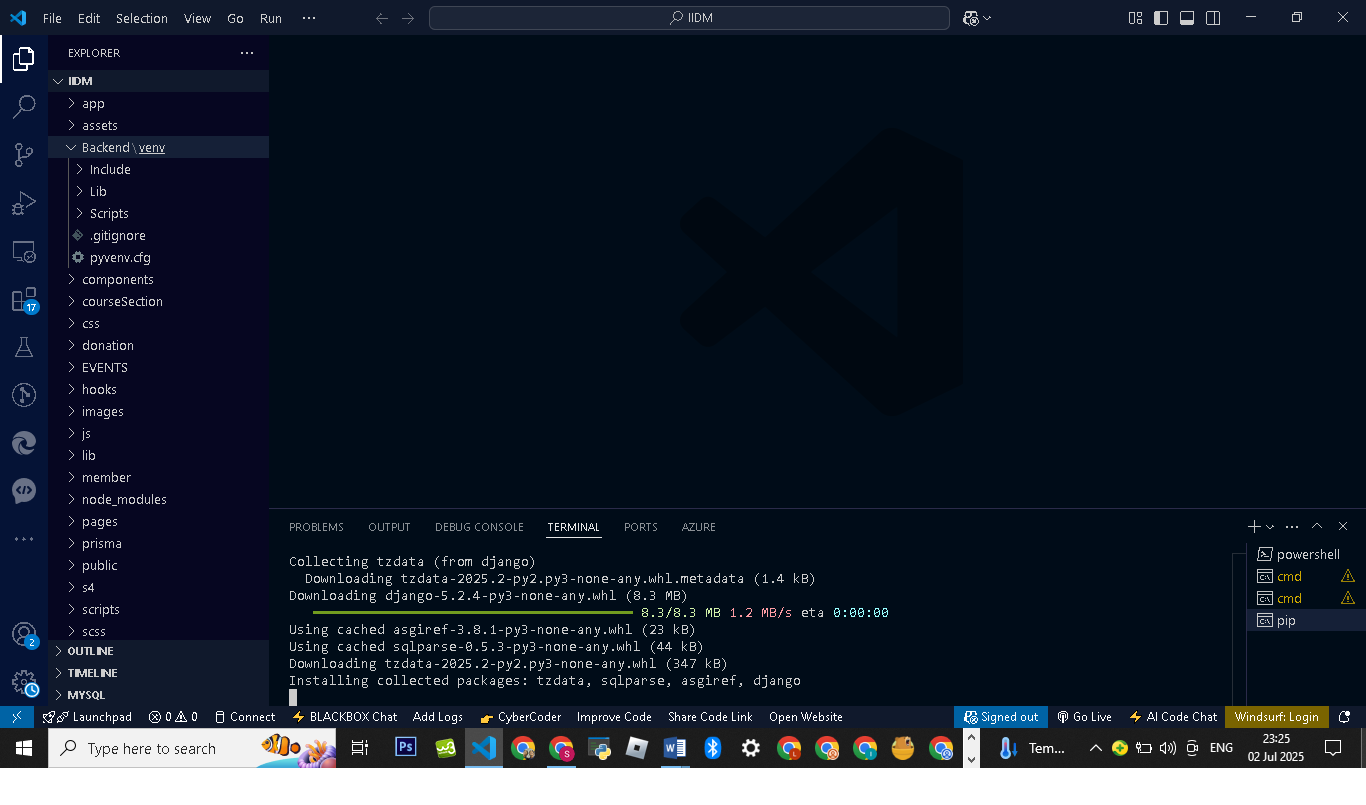The image size is (1366, 805).
Task: Expand the OUTLINE section
Action: tap(158, 651)
